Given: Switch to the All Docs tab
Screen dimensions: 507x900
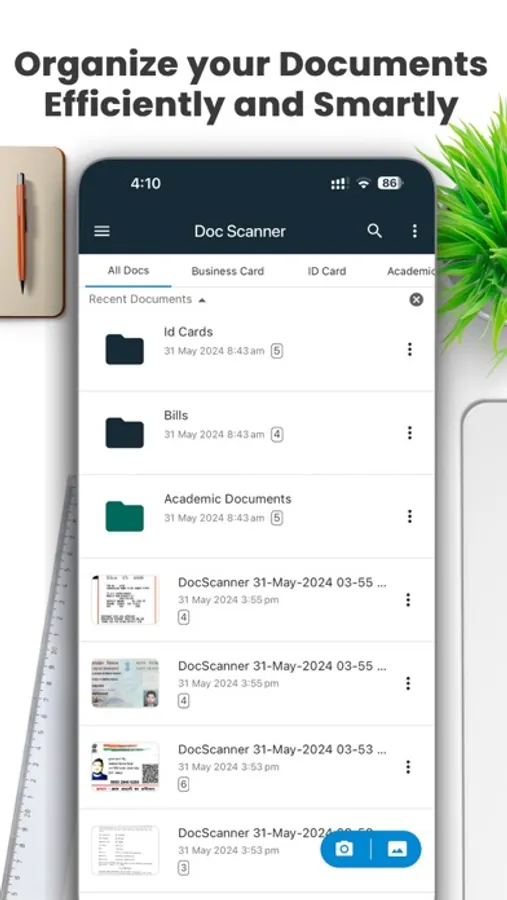Looking at the screenshot, I should click(128, 270).
